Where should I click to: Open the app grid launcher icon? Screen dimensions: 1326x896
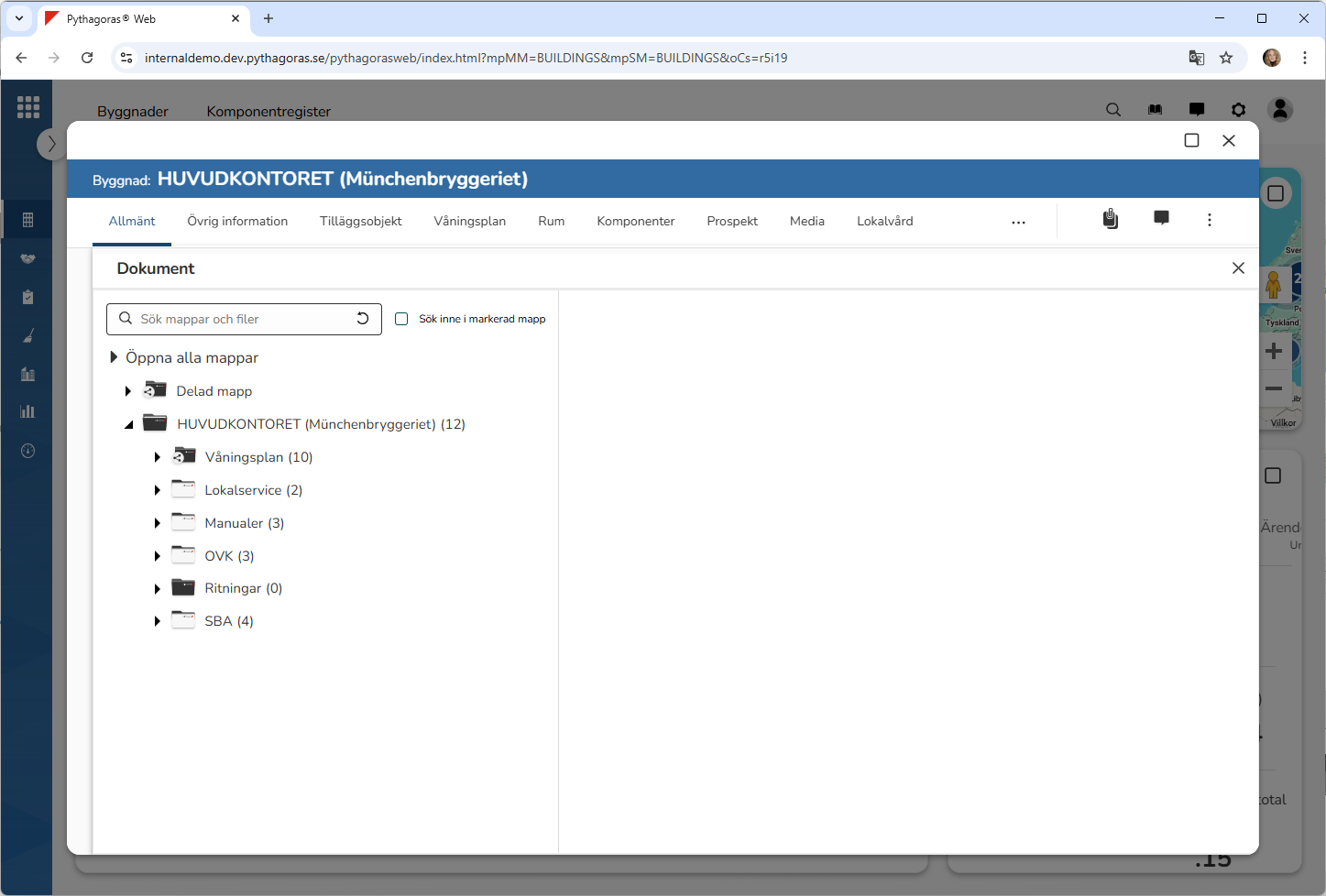point(28,107)
